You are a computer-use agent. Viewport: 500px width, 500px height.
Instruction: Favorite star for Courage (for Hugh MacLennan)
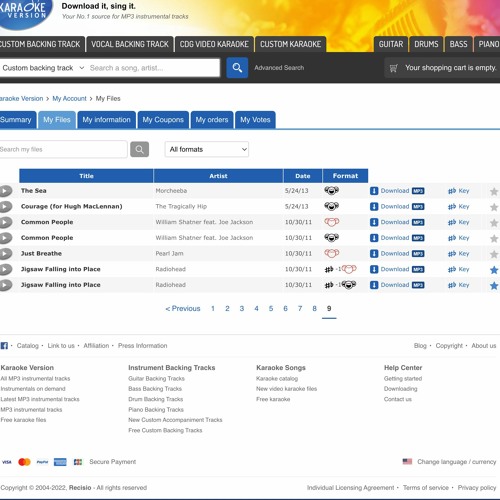click(494, 207)
